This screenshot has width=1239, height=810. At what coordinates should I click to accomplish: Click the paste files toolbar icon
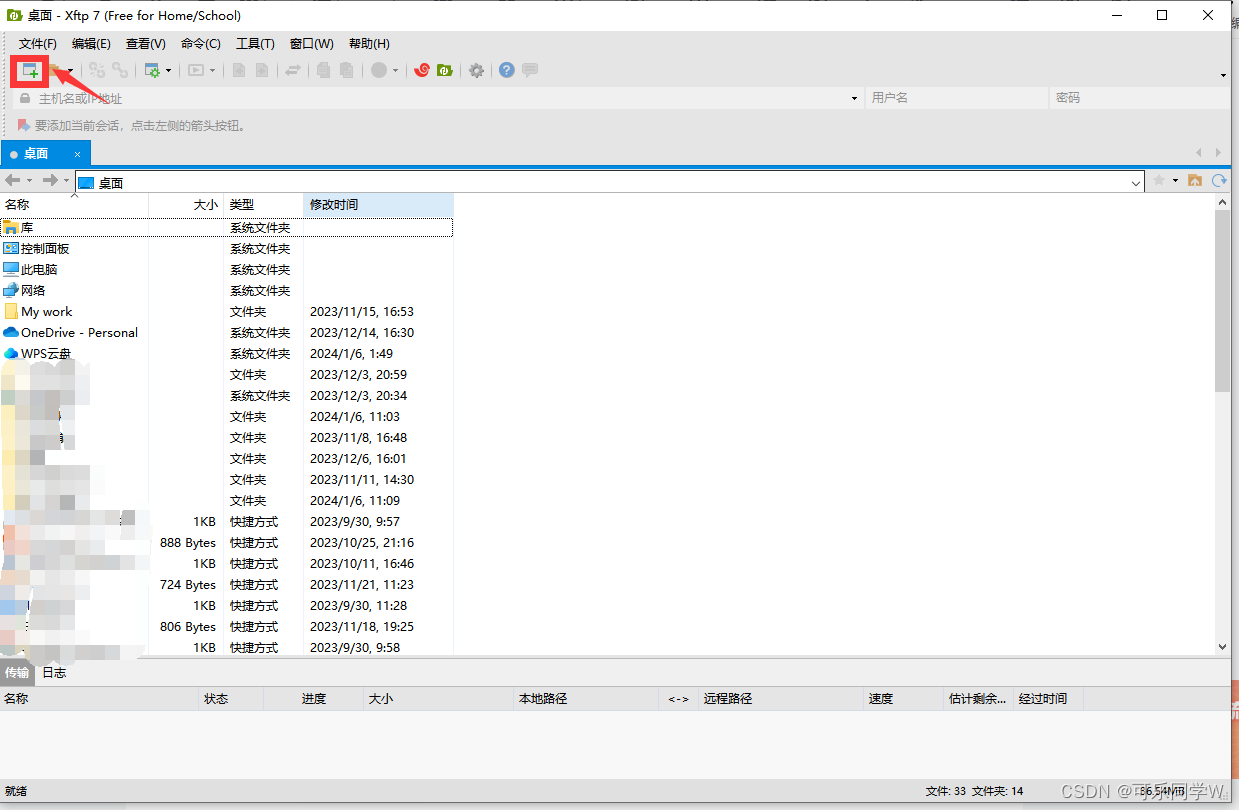[x=346, y=70]
